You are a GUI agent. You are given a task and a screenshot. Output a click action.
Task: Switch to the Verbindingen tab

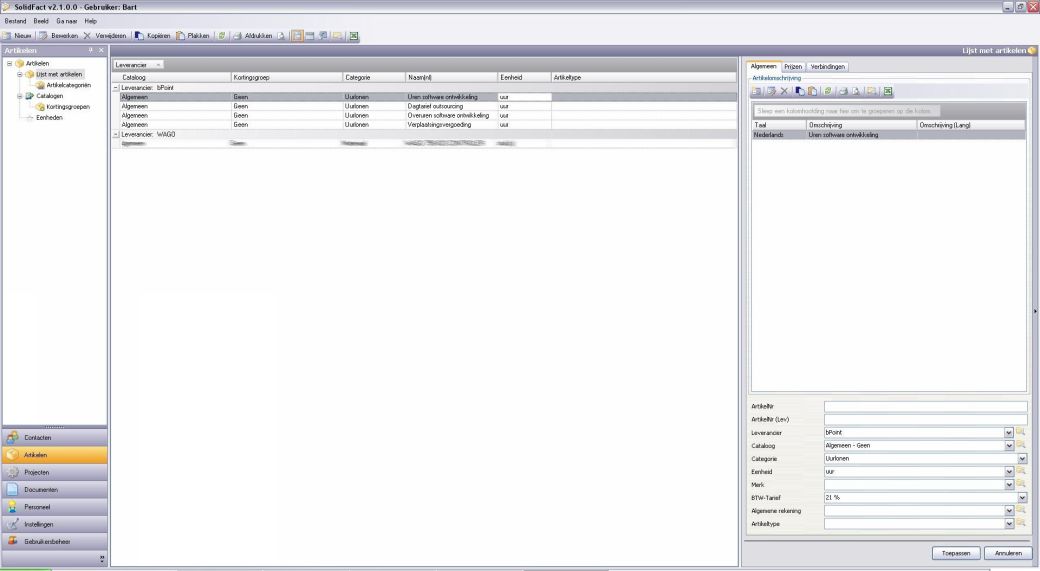point(827,67)
